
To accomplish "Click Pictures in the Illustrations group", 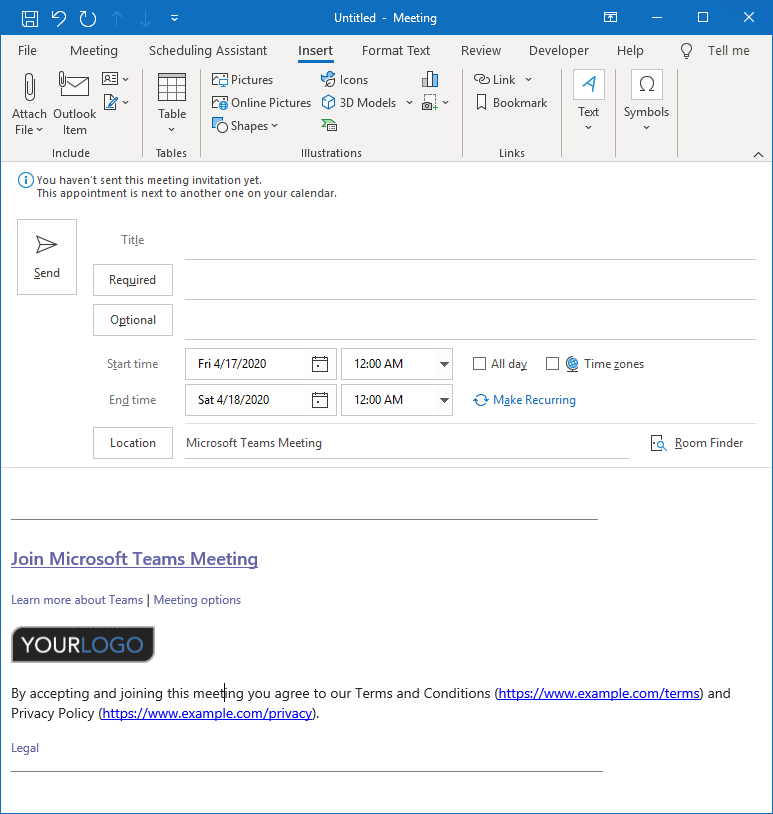I will pos(243,80).
